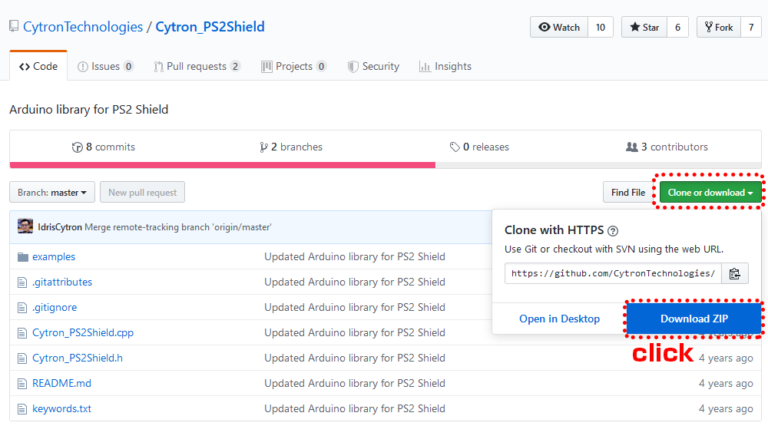
Task: Click the Open in Desktop link
Action: 559,319
